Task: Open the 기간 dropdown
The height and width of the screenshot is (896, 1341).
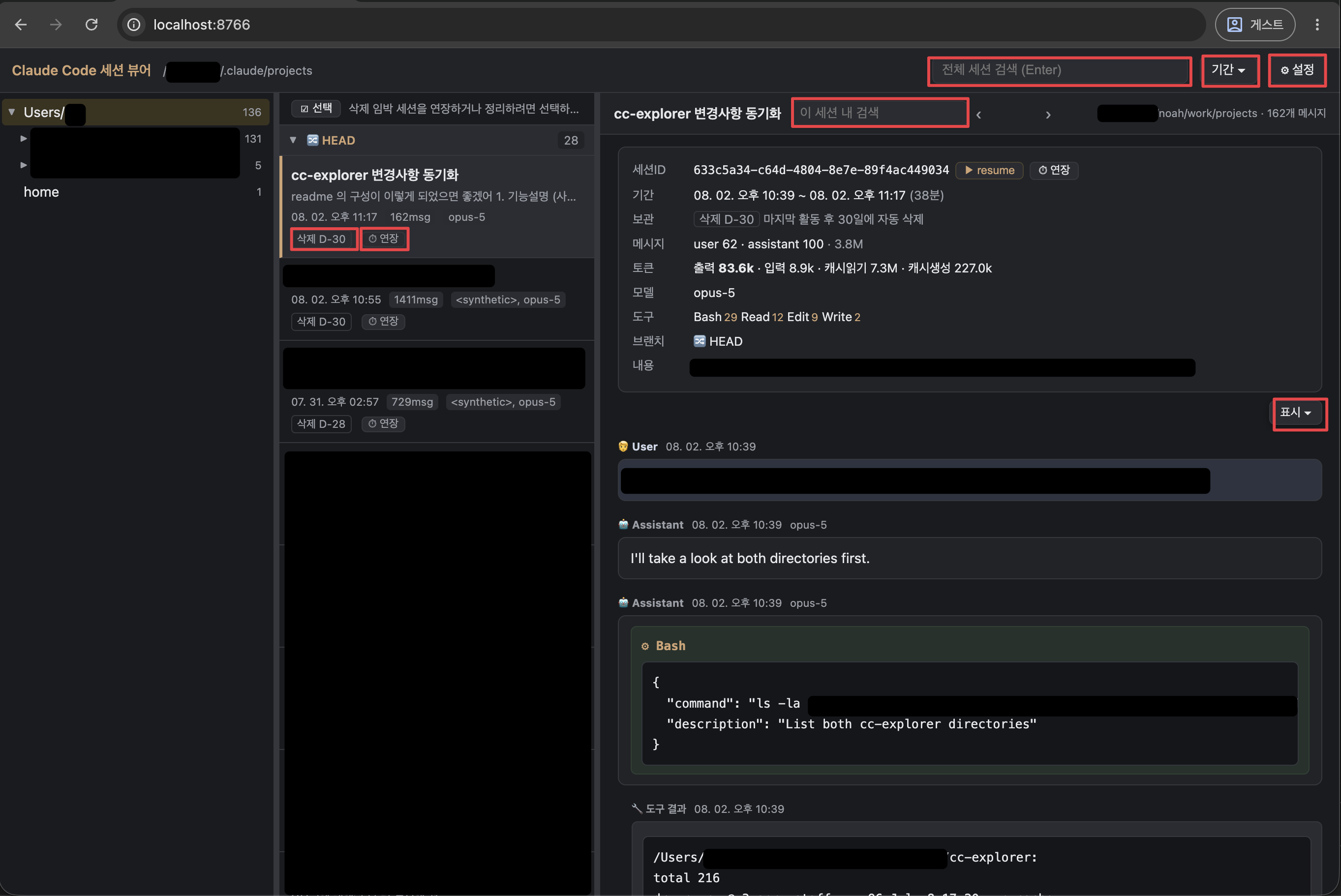Action: (x=1229, y=70)
